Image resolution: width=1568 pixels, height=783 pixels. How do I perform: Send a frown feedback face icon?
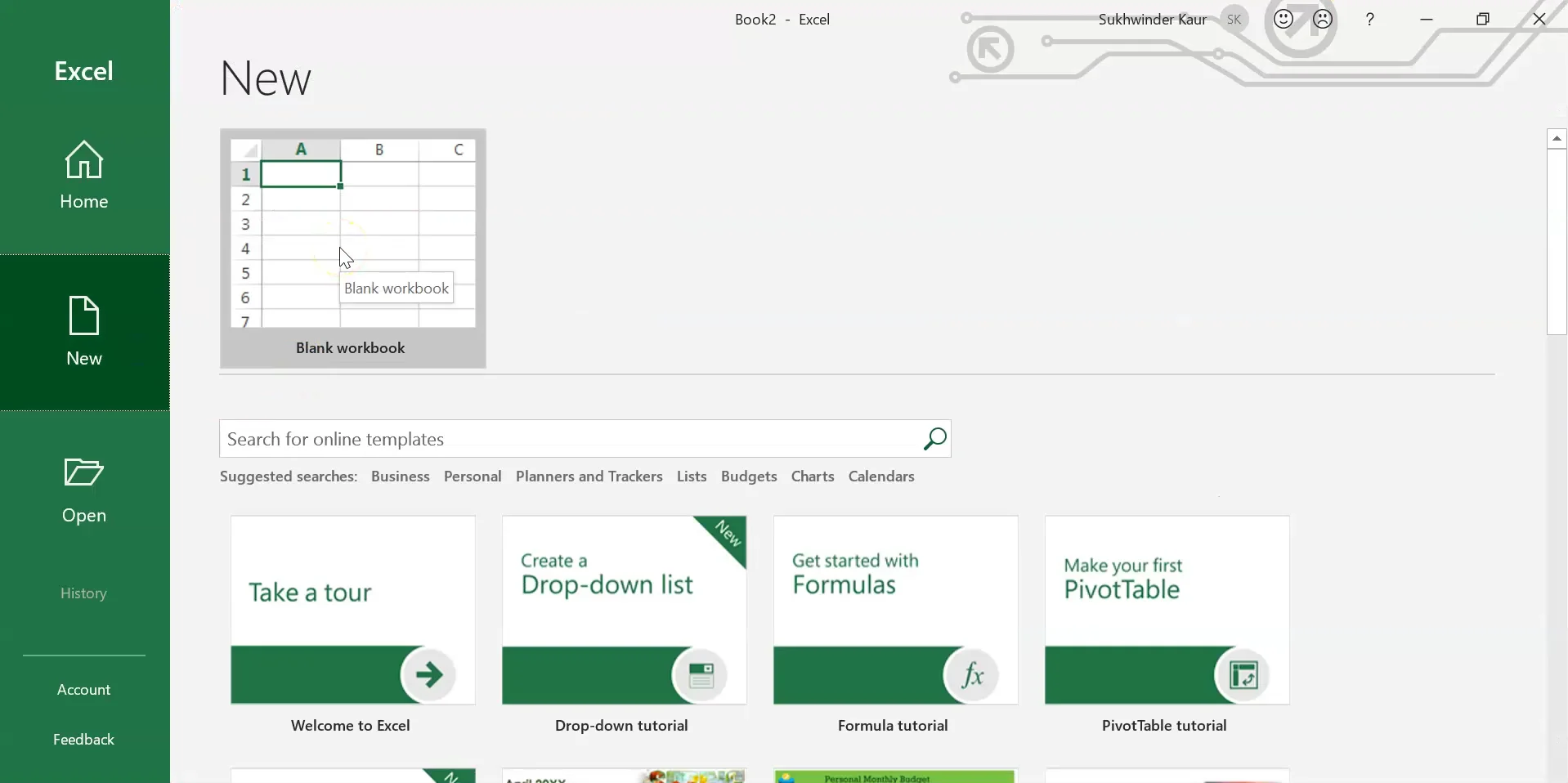1323,20
